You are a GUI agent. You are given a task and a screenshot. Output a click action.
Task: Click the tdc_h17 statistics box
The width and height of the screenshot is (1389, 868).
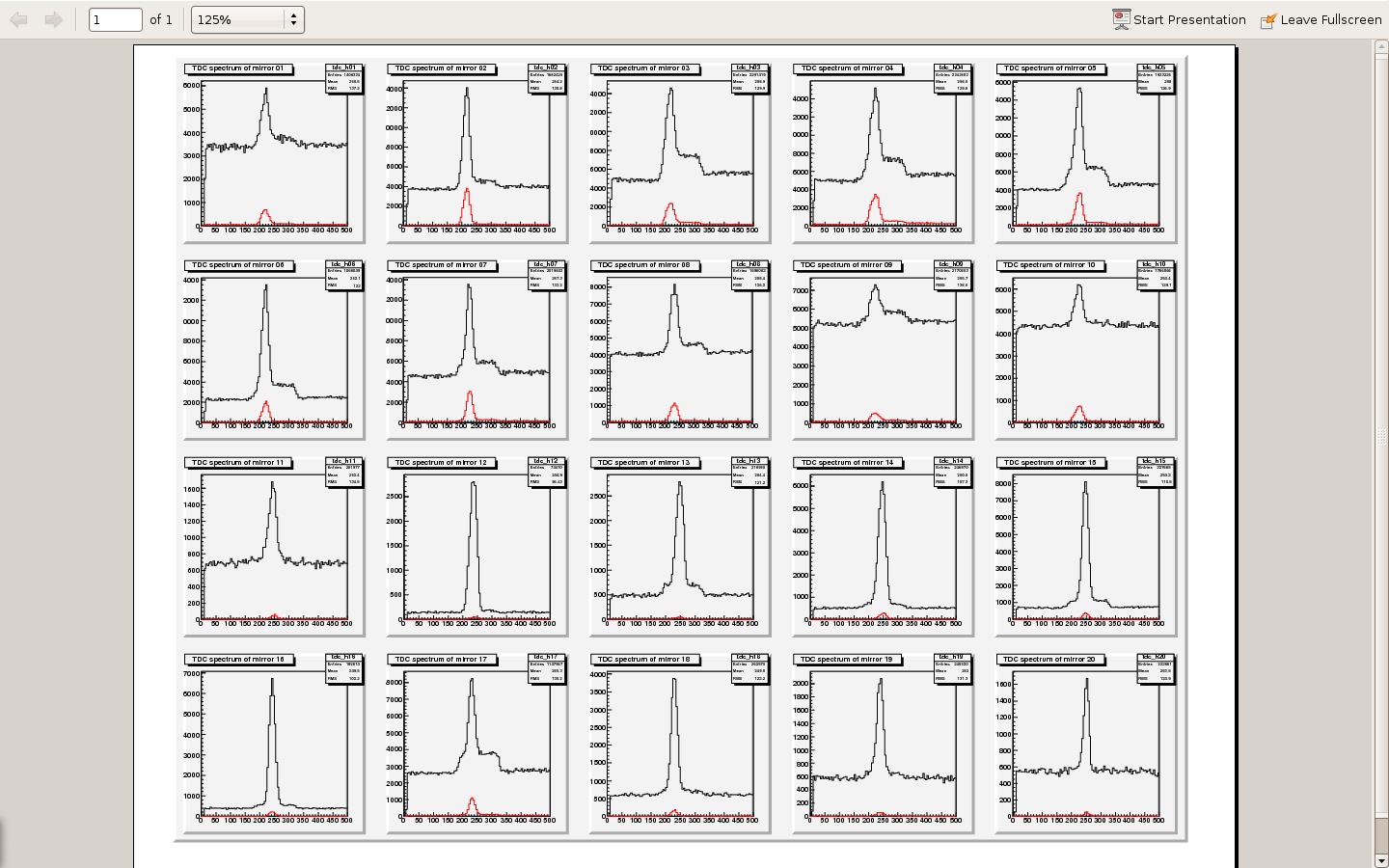click(547, 669)
